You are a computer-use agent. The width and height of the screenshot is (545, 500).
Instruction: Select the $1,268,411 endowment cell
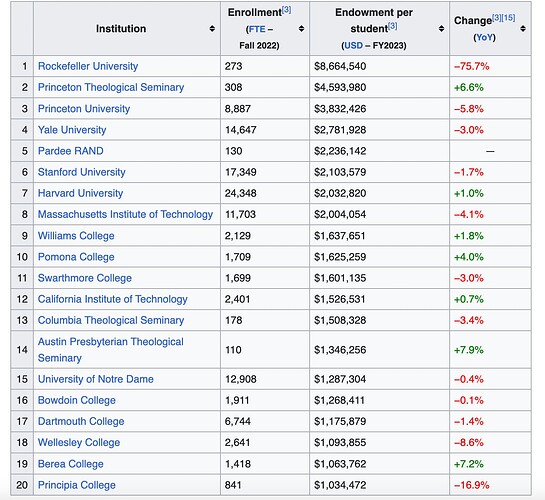click(379, 400)
